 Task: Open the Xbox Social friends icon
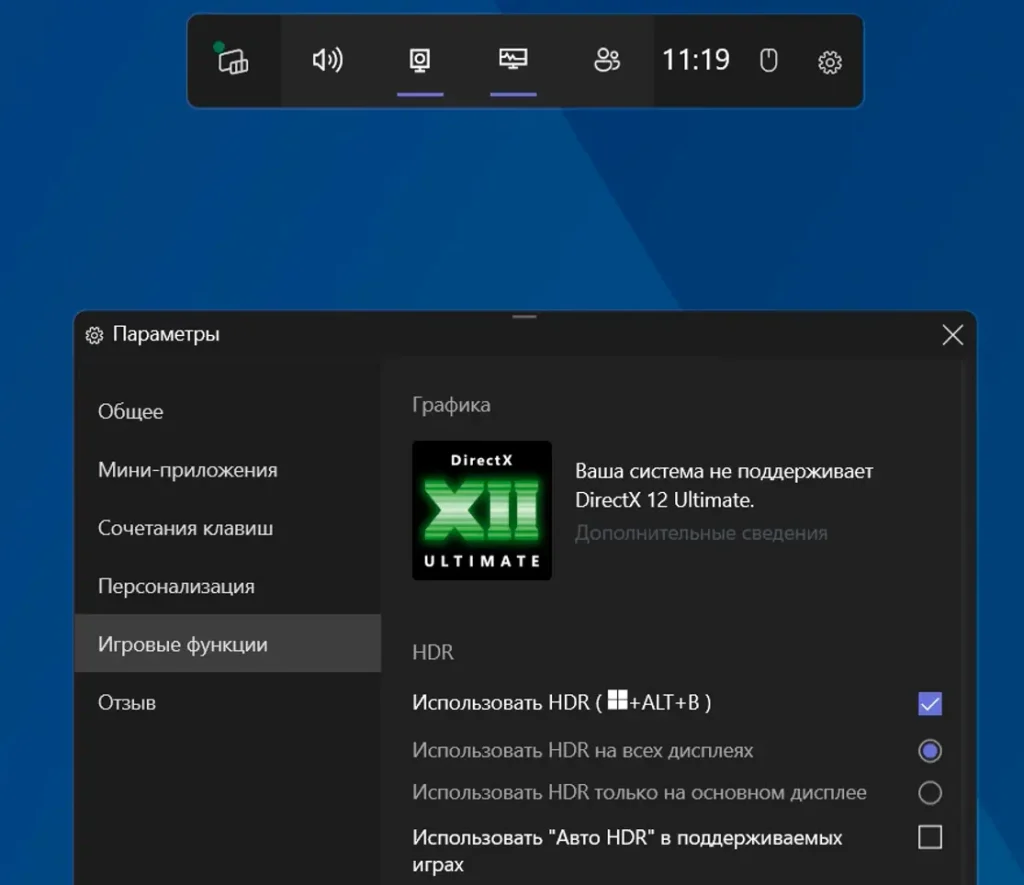(x=607, y=61)
